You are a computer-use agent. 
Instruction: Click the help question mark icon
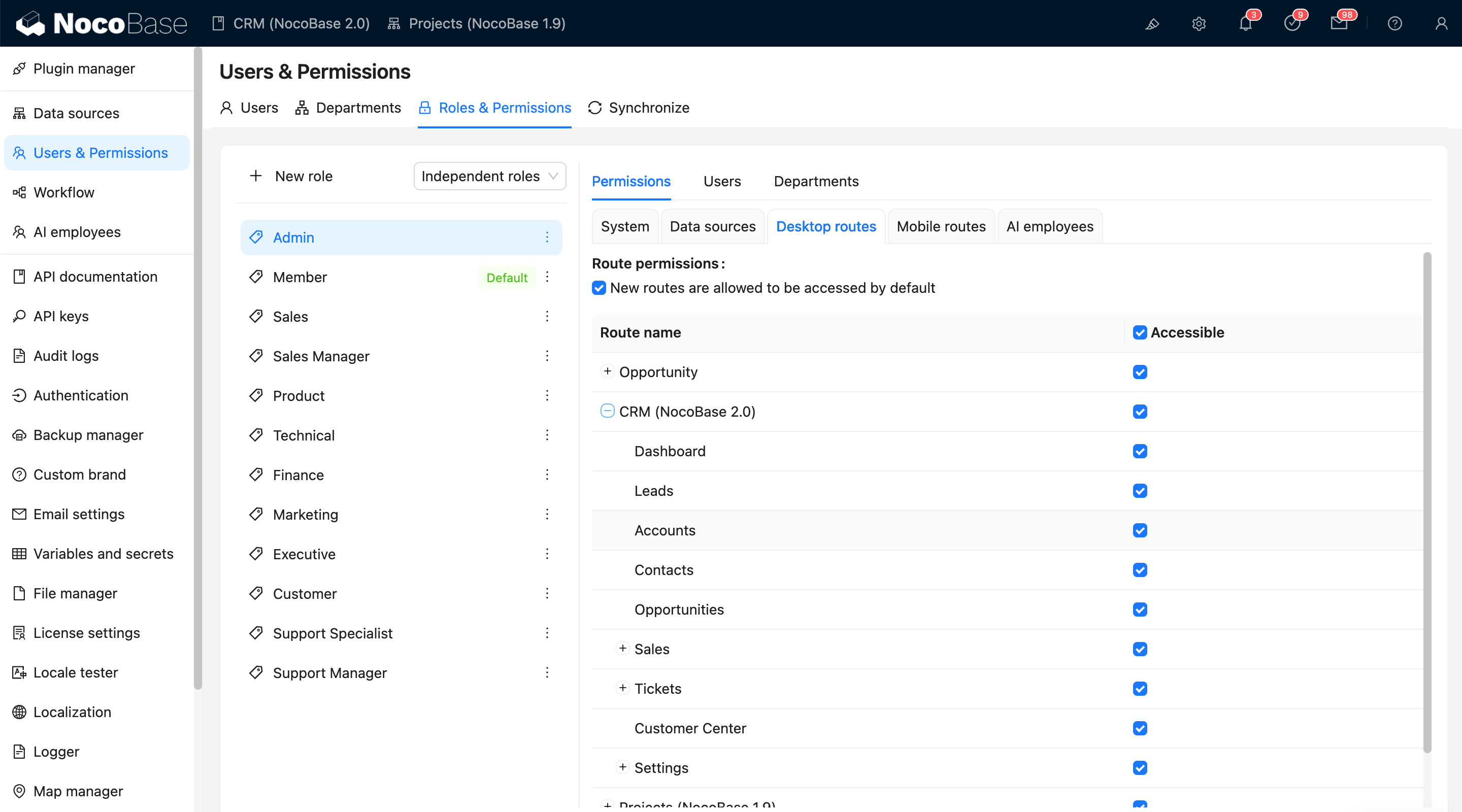pyautogui.click(x=1394, y=24)
